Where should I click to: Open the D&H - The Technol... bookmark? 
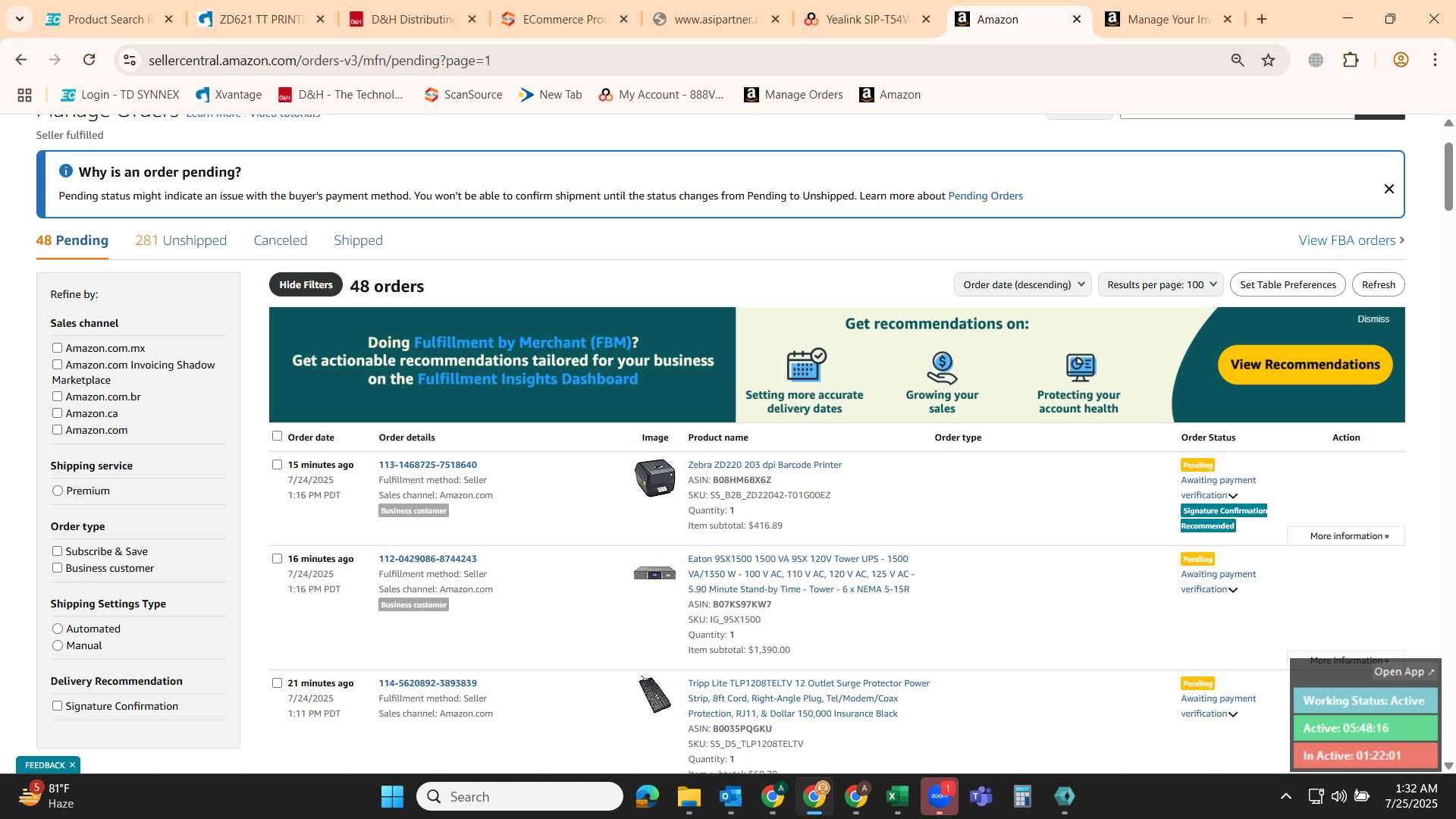[x=340, y=95]
